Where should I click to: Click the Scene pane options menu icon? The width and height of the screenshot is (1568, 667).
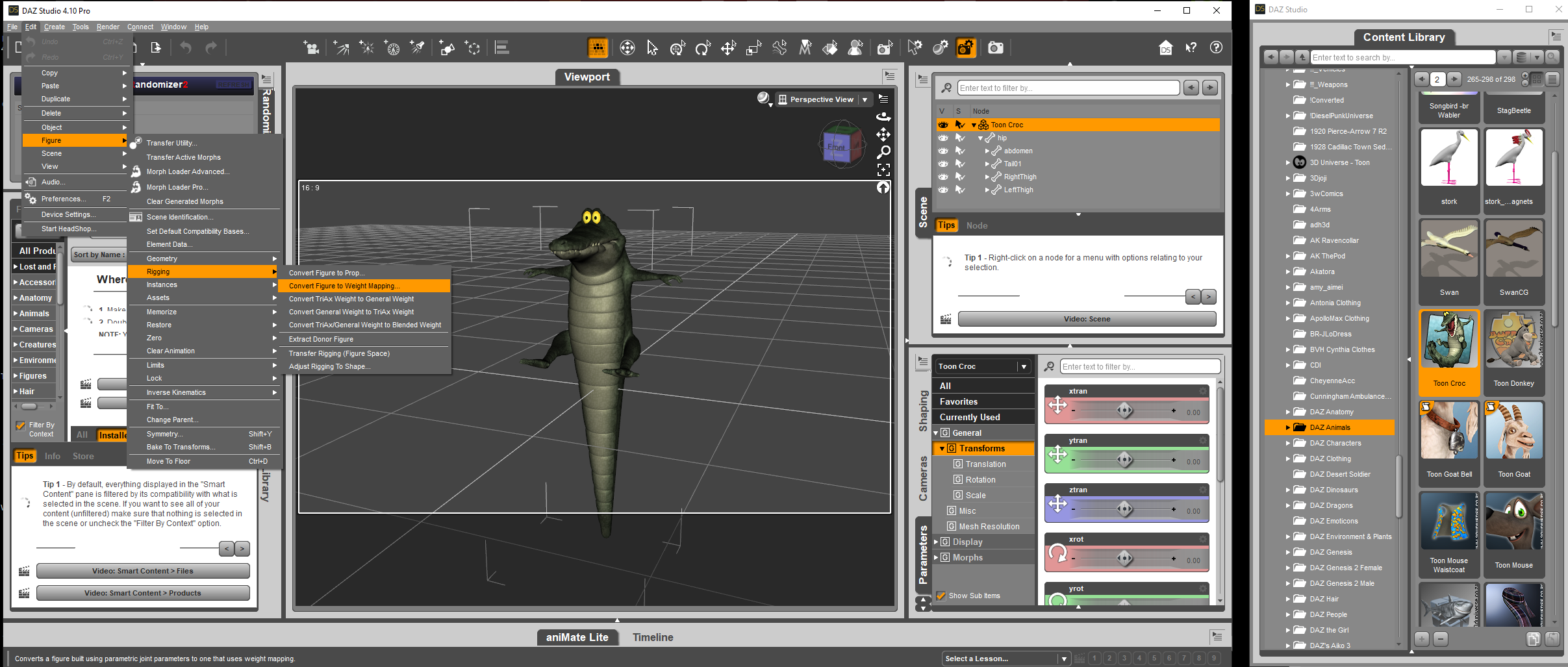click(922, 80)
